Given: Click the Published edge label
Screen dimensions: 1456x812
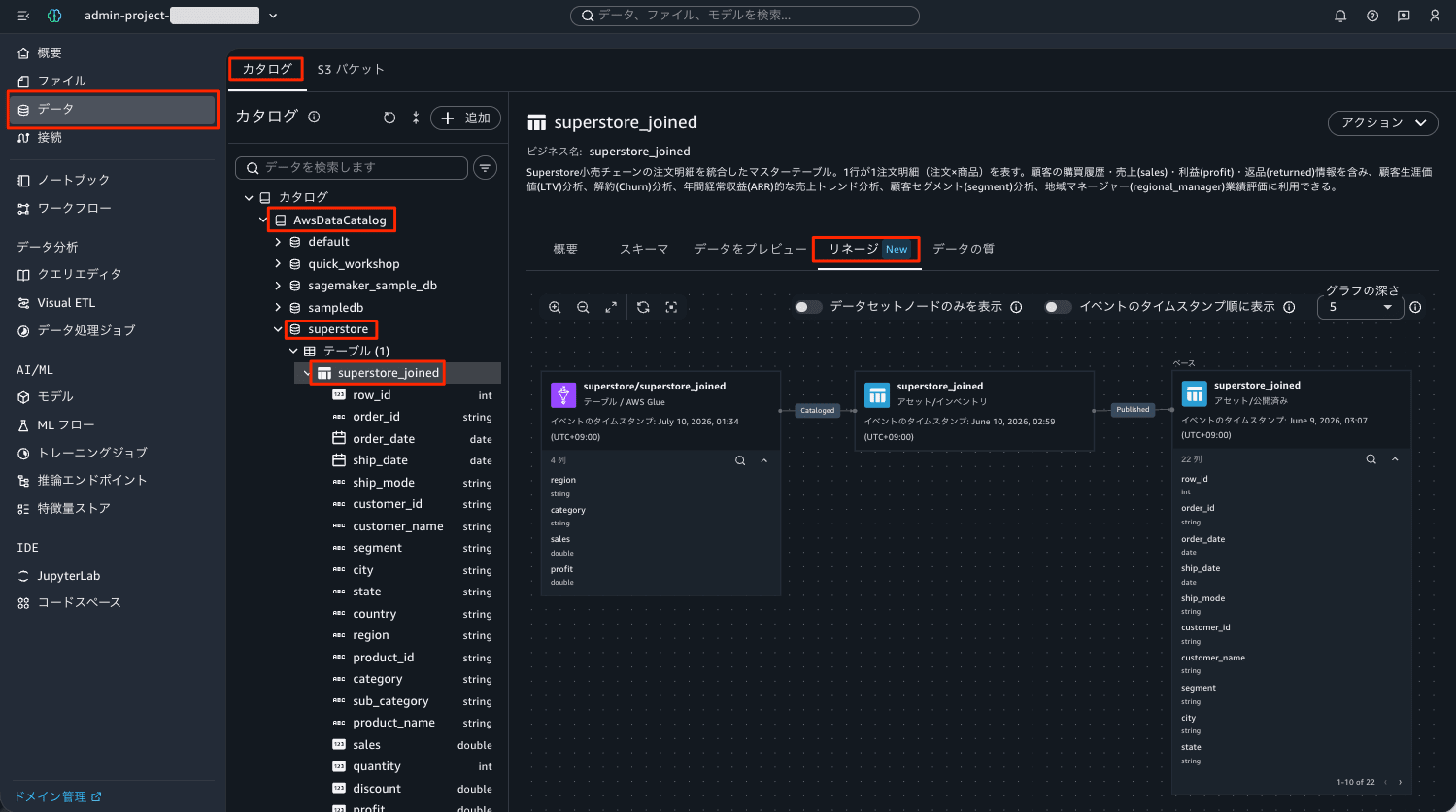Looking at the screenshot, I should pyautogui.click(x=1133, y=410).
